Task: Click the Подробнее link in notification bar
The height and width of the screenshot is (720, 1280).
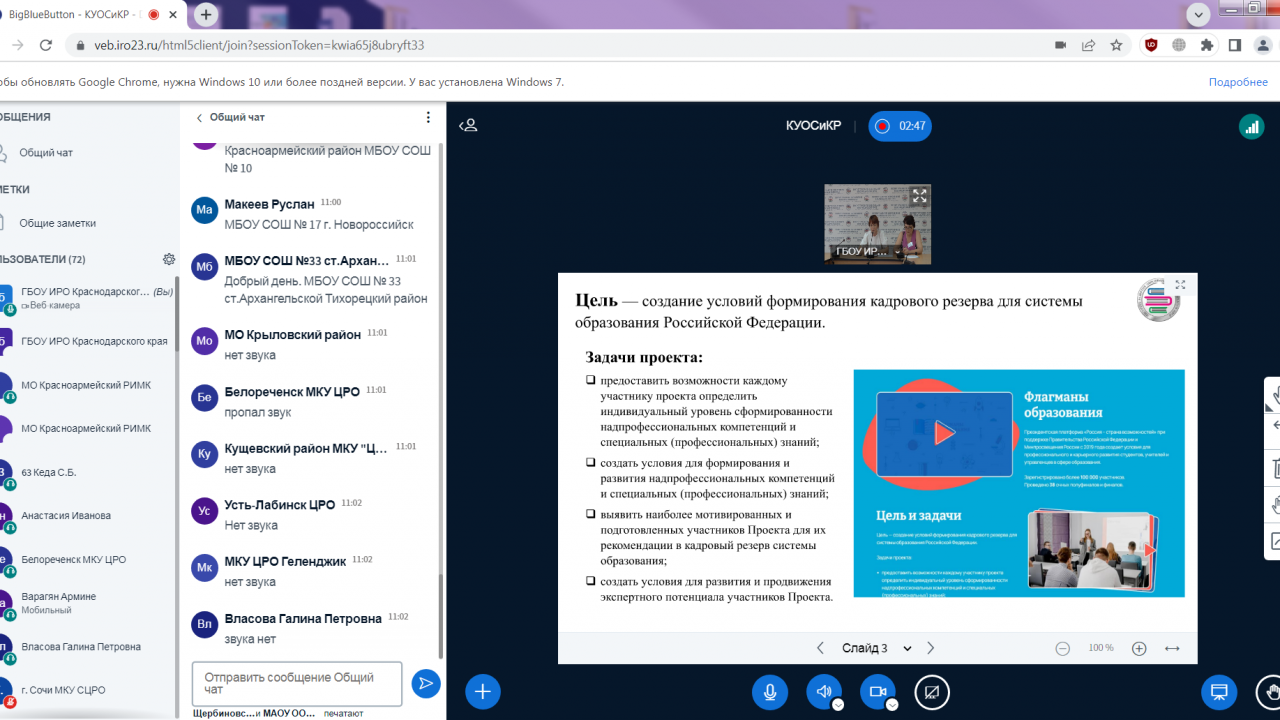Action: pyautogui.click(x=1238, y=82)
